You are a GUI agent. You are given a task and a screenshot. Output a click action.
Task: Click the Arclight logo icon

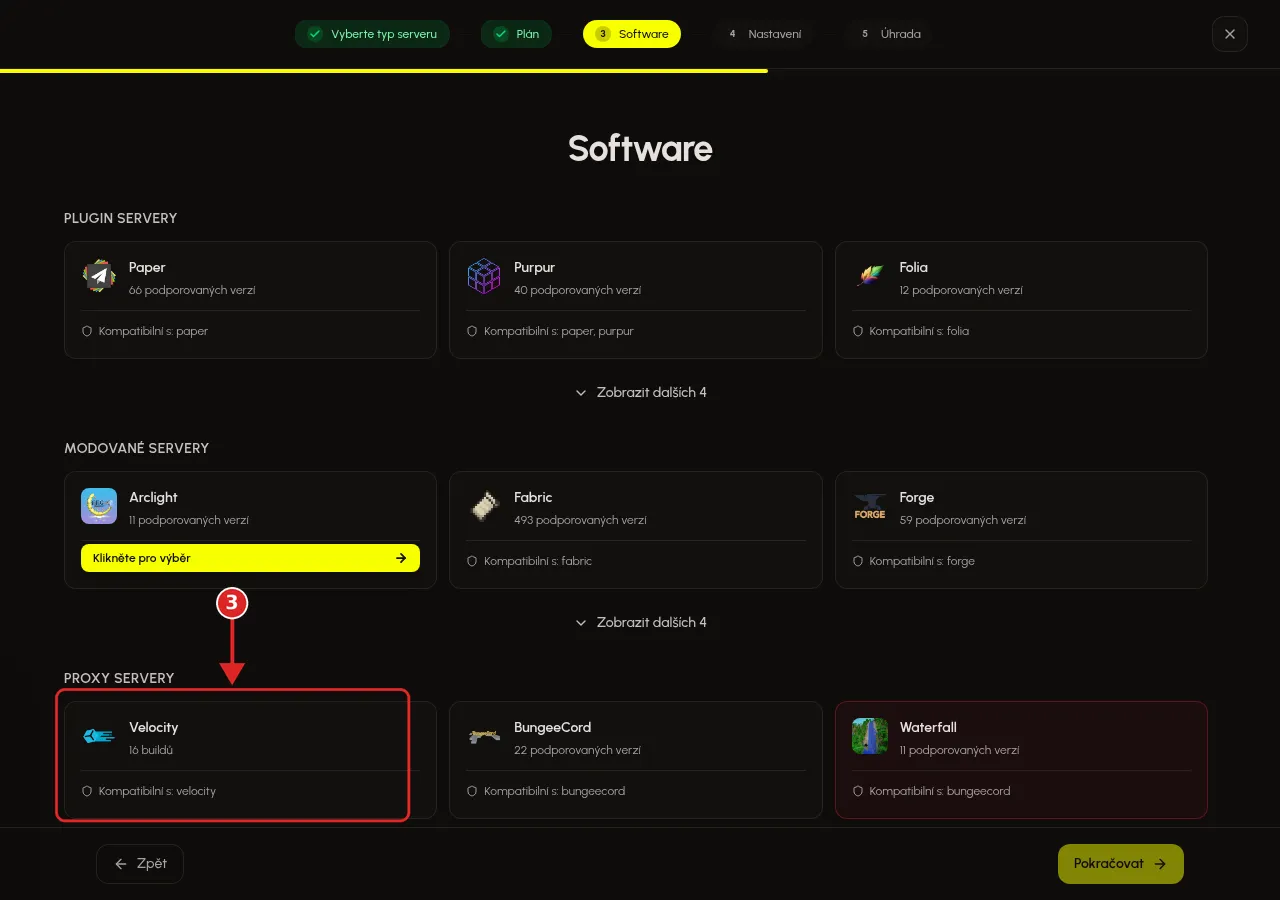point(99,506)
